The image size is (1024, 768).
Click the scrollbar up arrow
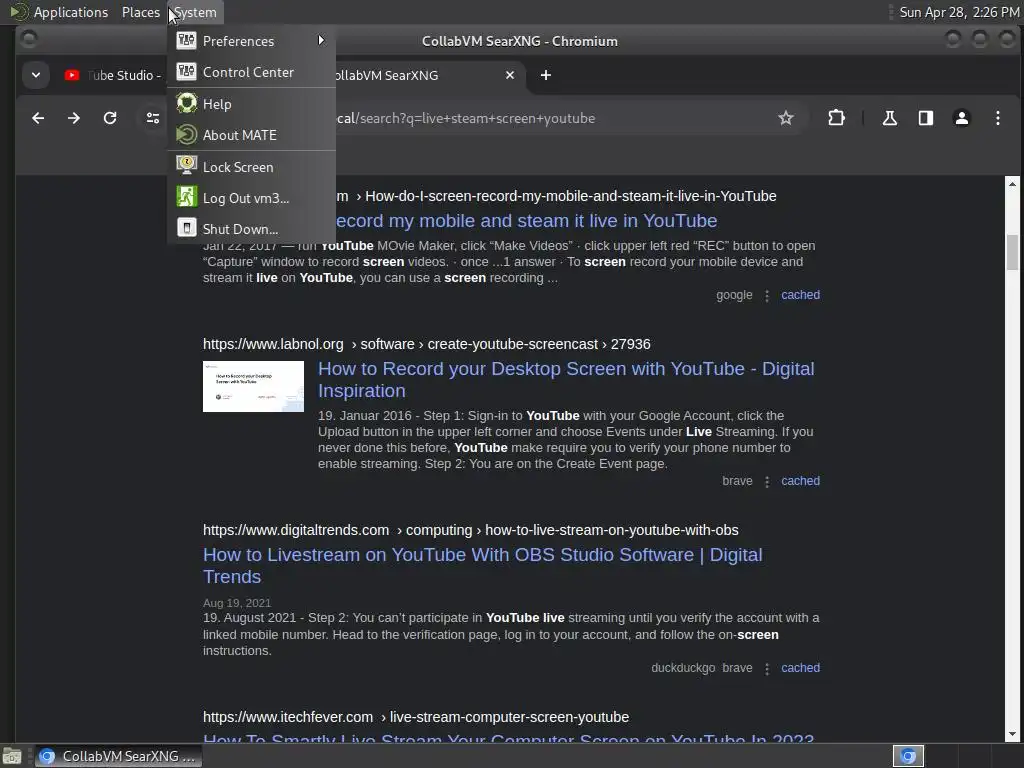click(1012, 184)
